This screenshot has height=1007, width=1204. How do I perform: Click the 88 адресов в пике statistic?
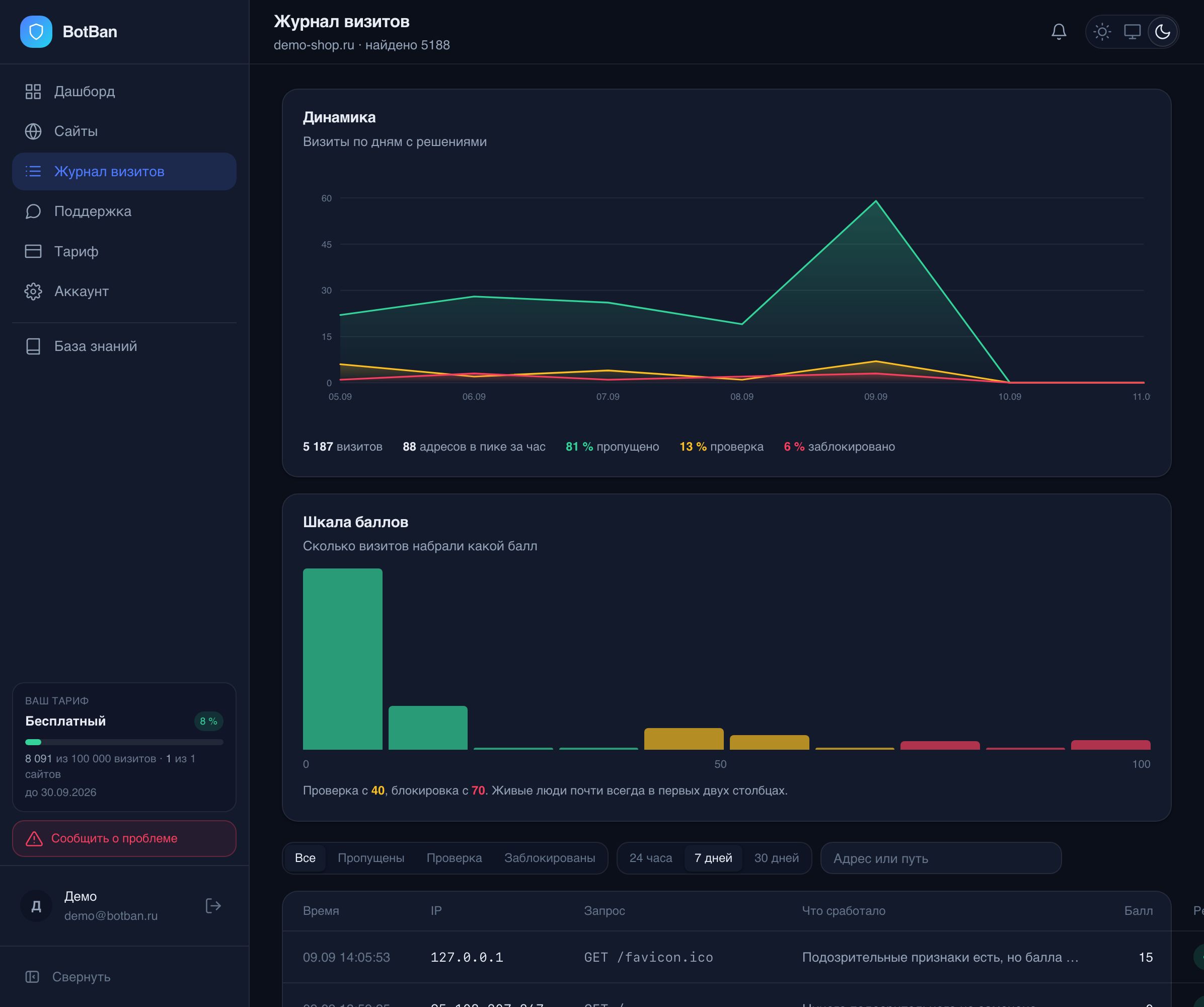(474, 447)
